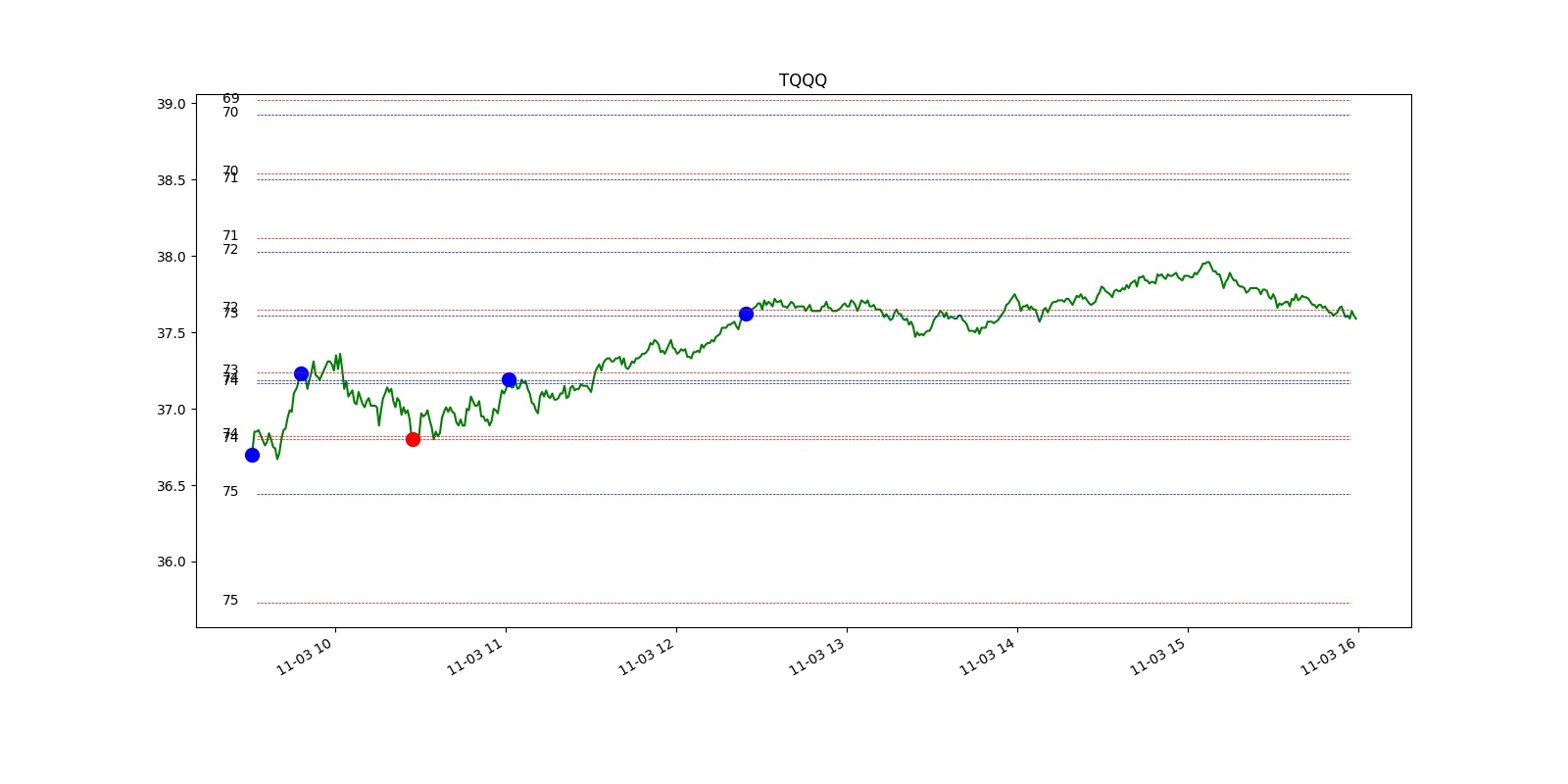Viewport: 1568px width, 784px height.
Task: Select the 37.0 y-axis label
Action: coord(171,410)
